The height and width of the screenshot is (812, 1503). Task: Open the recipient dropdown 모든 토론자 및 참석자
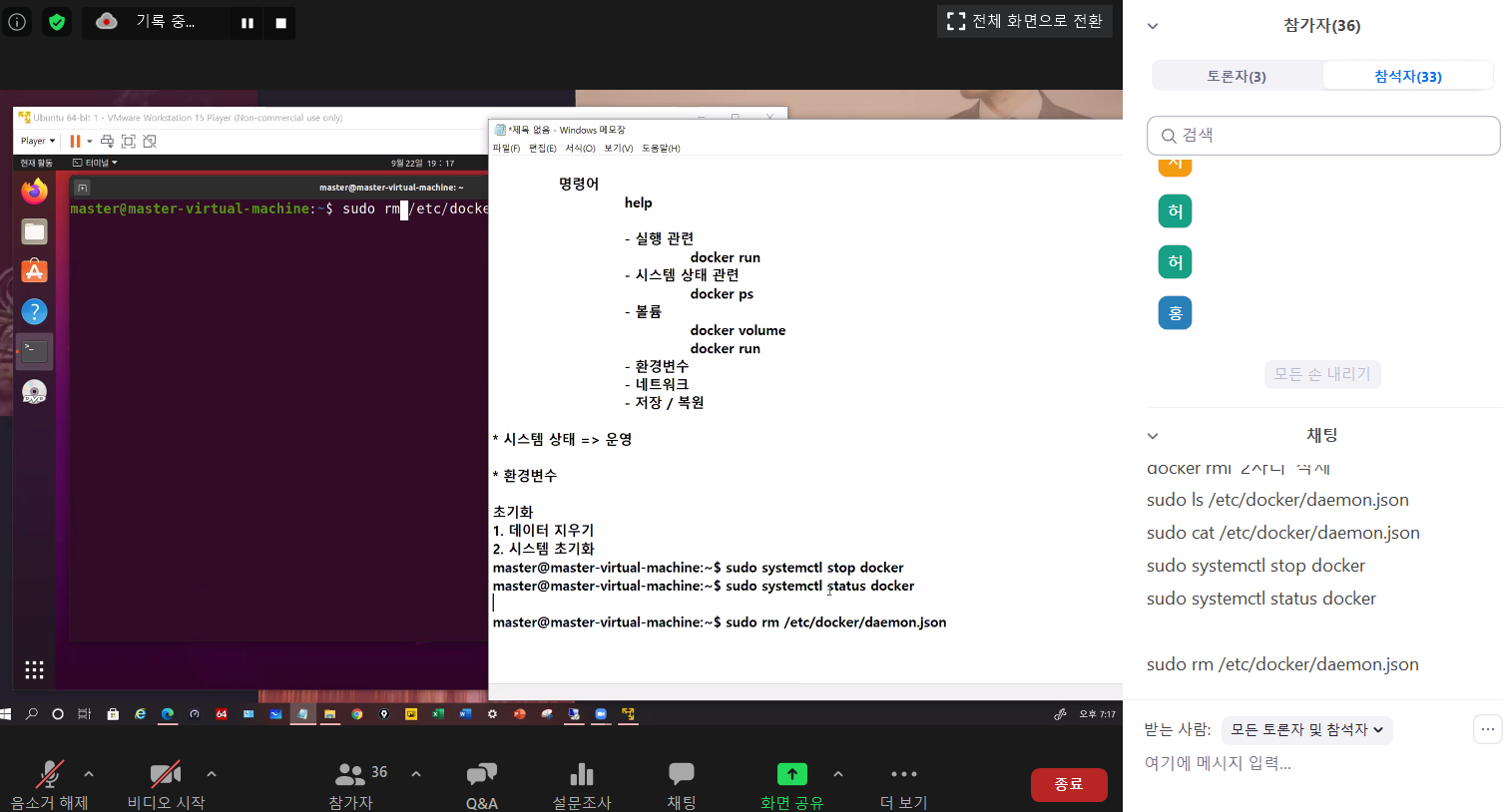click(x=1306, y=730)
